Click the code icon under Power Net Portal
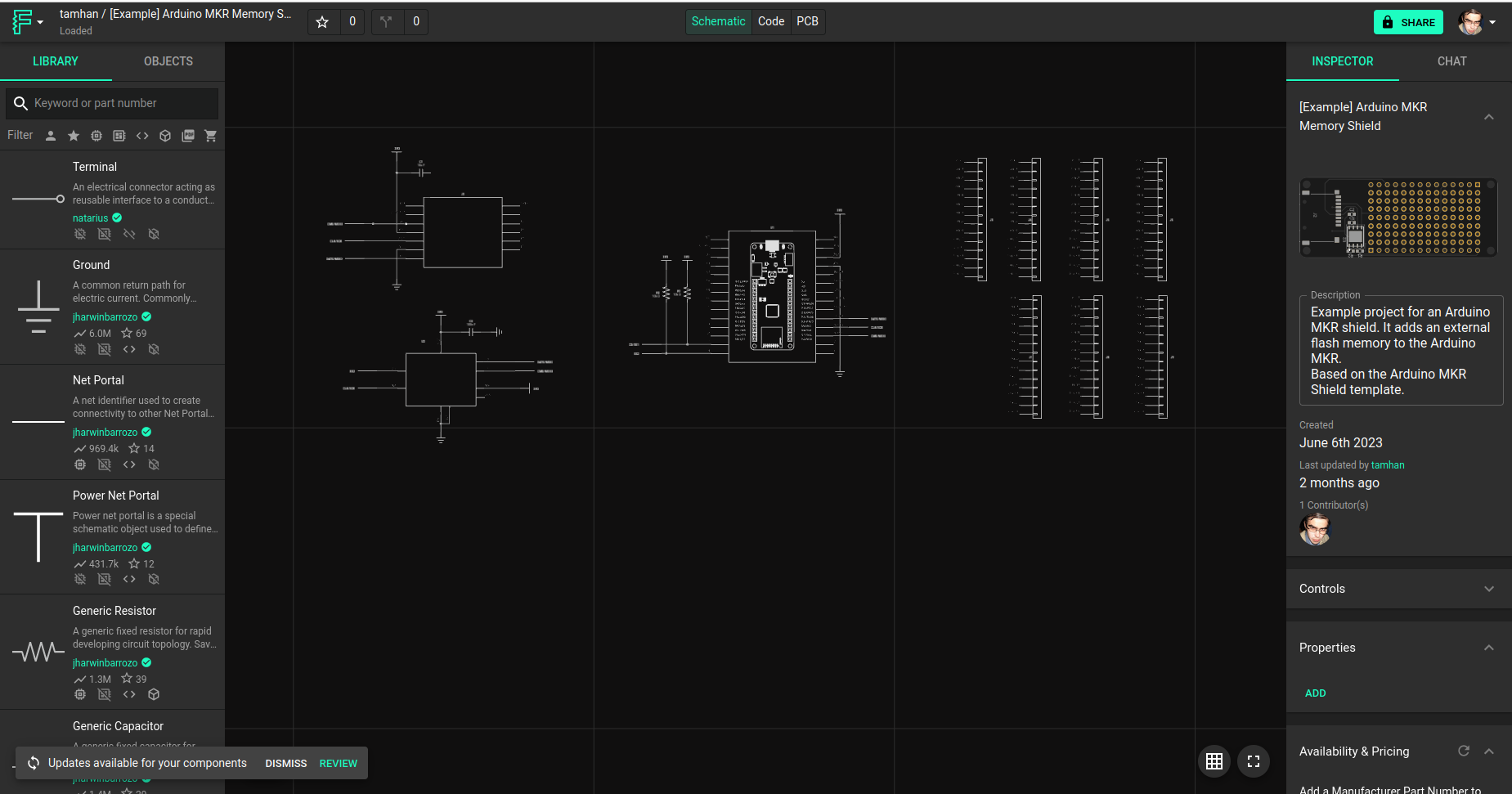This screenshot has width=1512, height=794. point(129,579)
